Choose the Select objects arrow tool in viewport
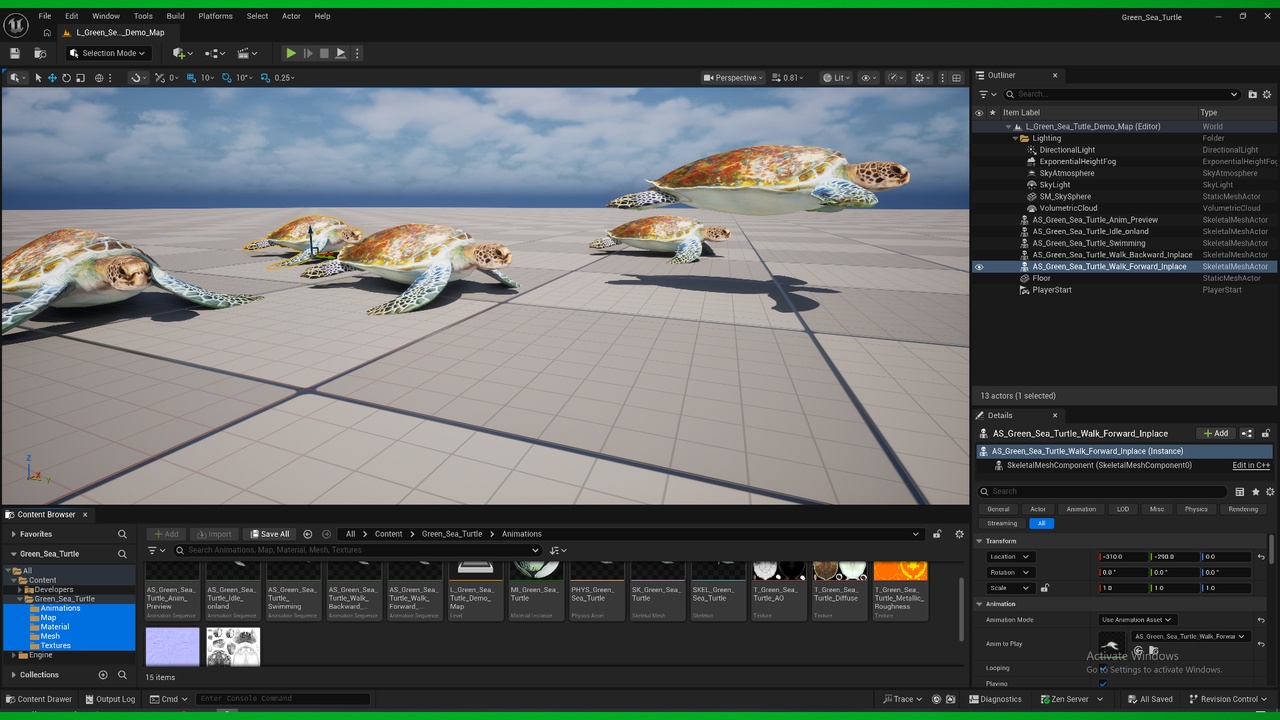This screenshot has width=1280, height=720. (x=38, y=78)
